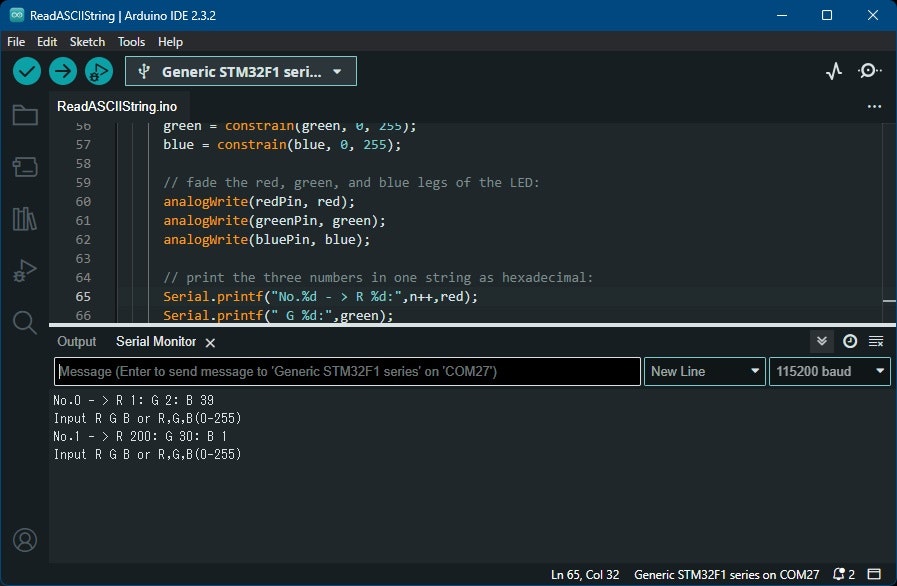Open the Boards Manager sidebar icon
The height and width of the screenshot is (586, 897).
pos(25,167)
